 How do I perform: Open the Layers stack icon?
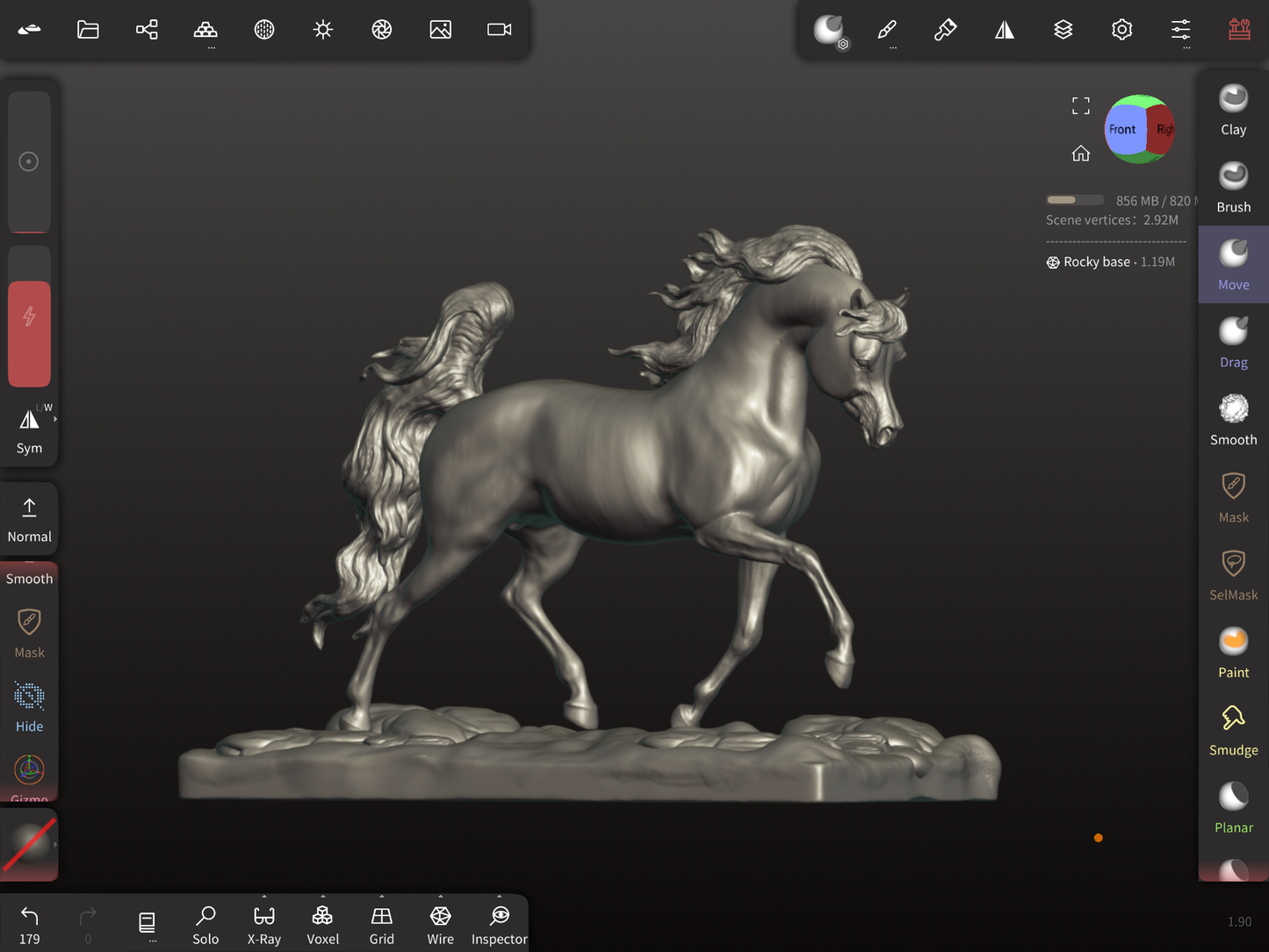point(1063,30)
